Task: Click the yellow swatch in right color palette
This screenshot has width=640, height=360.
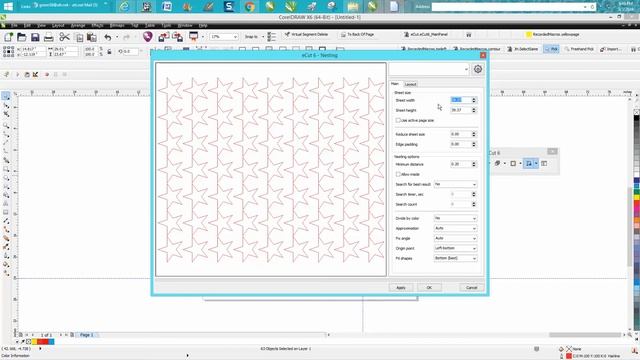Action: click(636, 198)
